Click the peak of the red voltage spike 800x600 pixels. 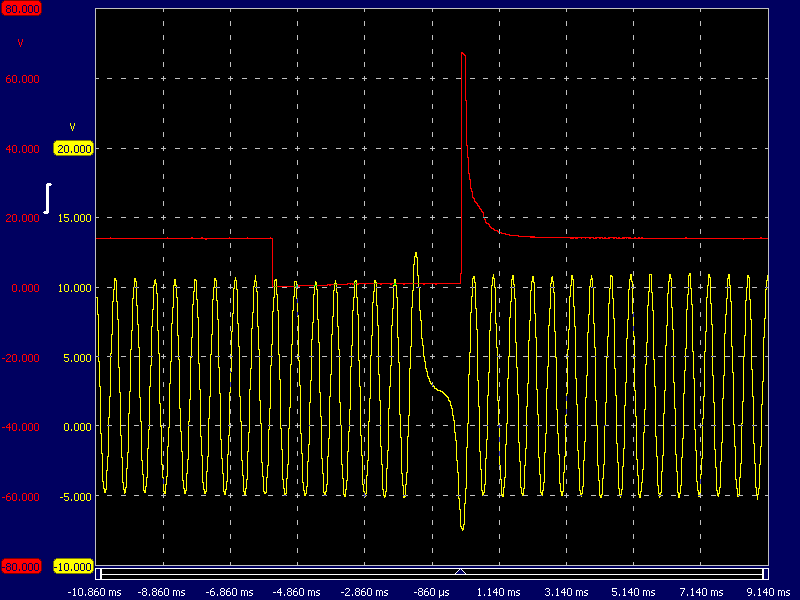point(462,53)
